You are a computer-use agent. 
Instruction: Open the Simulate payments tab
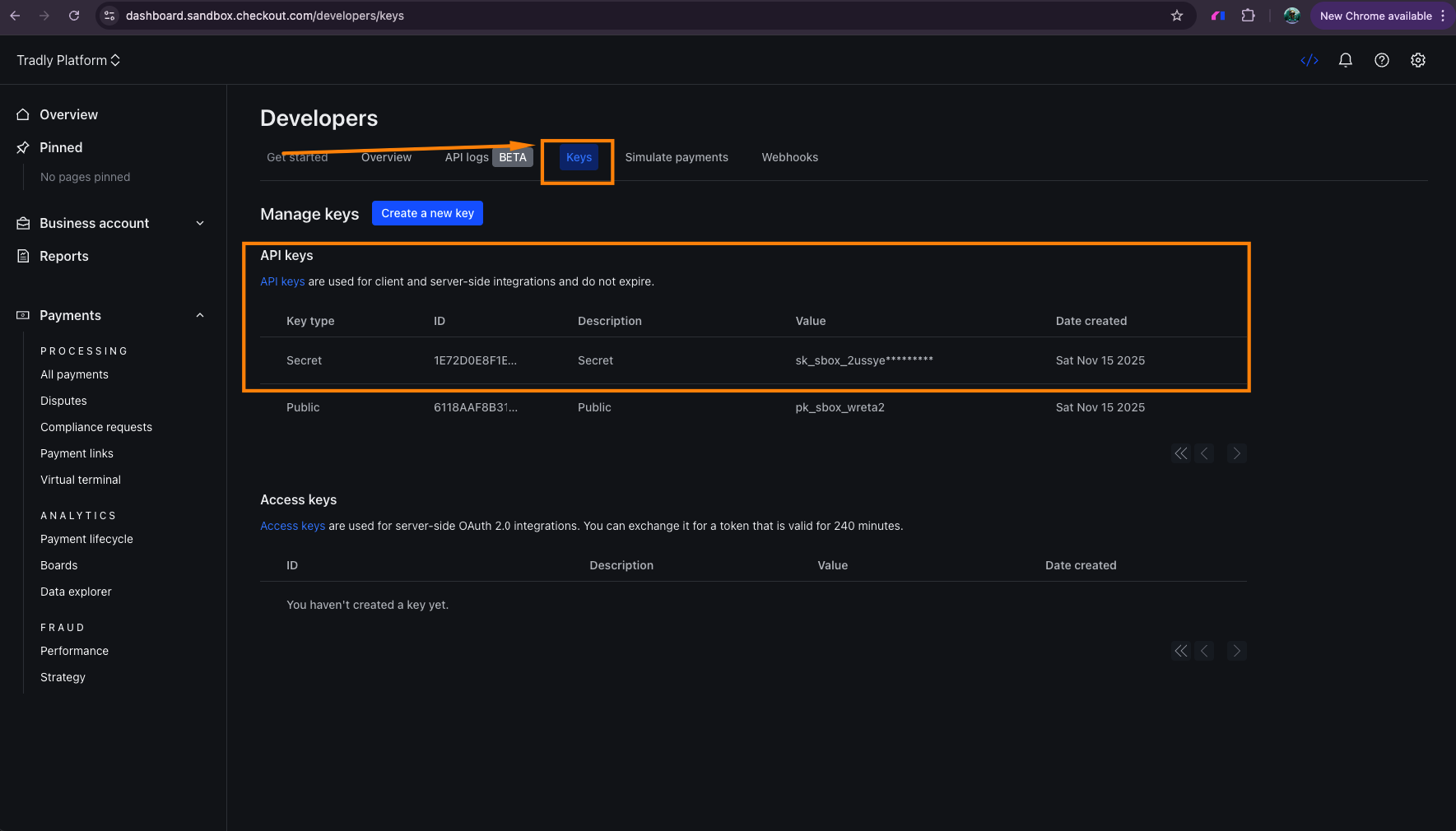click(x=676, y=157)
